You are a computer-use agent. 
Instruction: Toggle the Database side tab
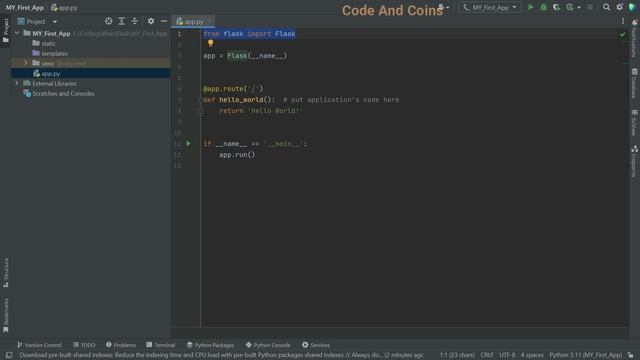(x=634, y=83)
